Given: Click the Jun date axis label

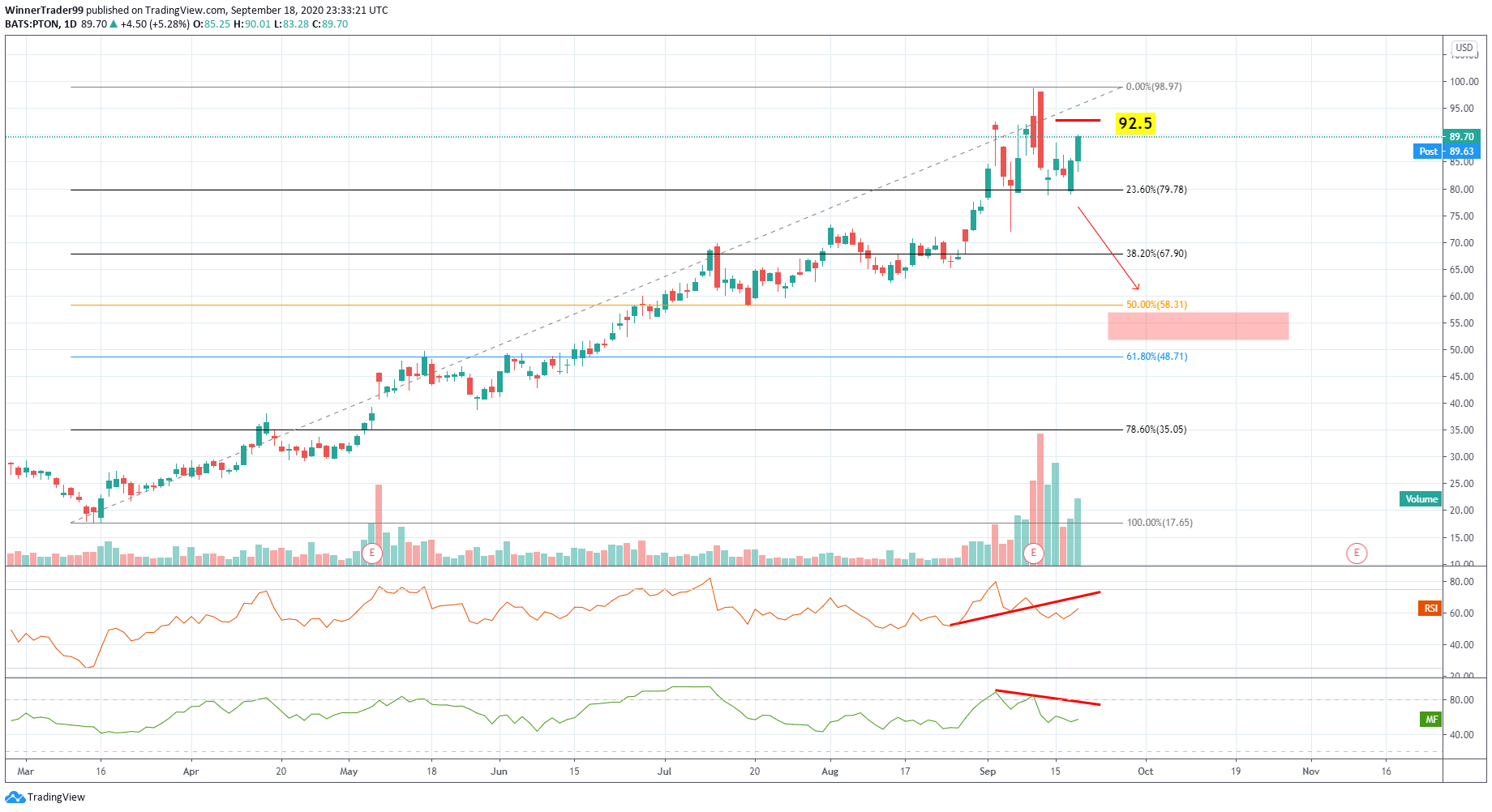Looking at the screenshot, I should tap(499, 771).
